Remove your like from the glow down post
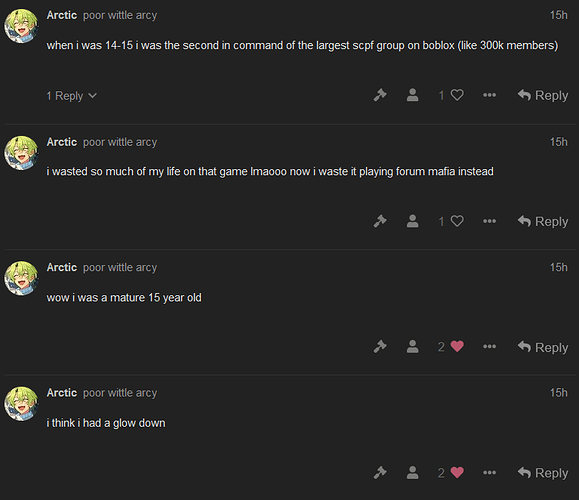The height and width of the screenshot is (500, 579). point(457,472)
